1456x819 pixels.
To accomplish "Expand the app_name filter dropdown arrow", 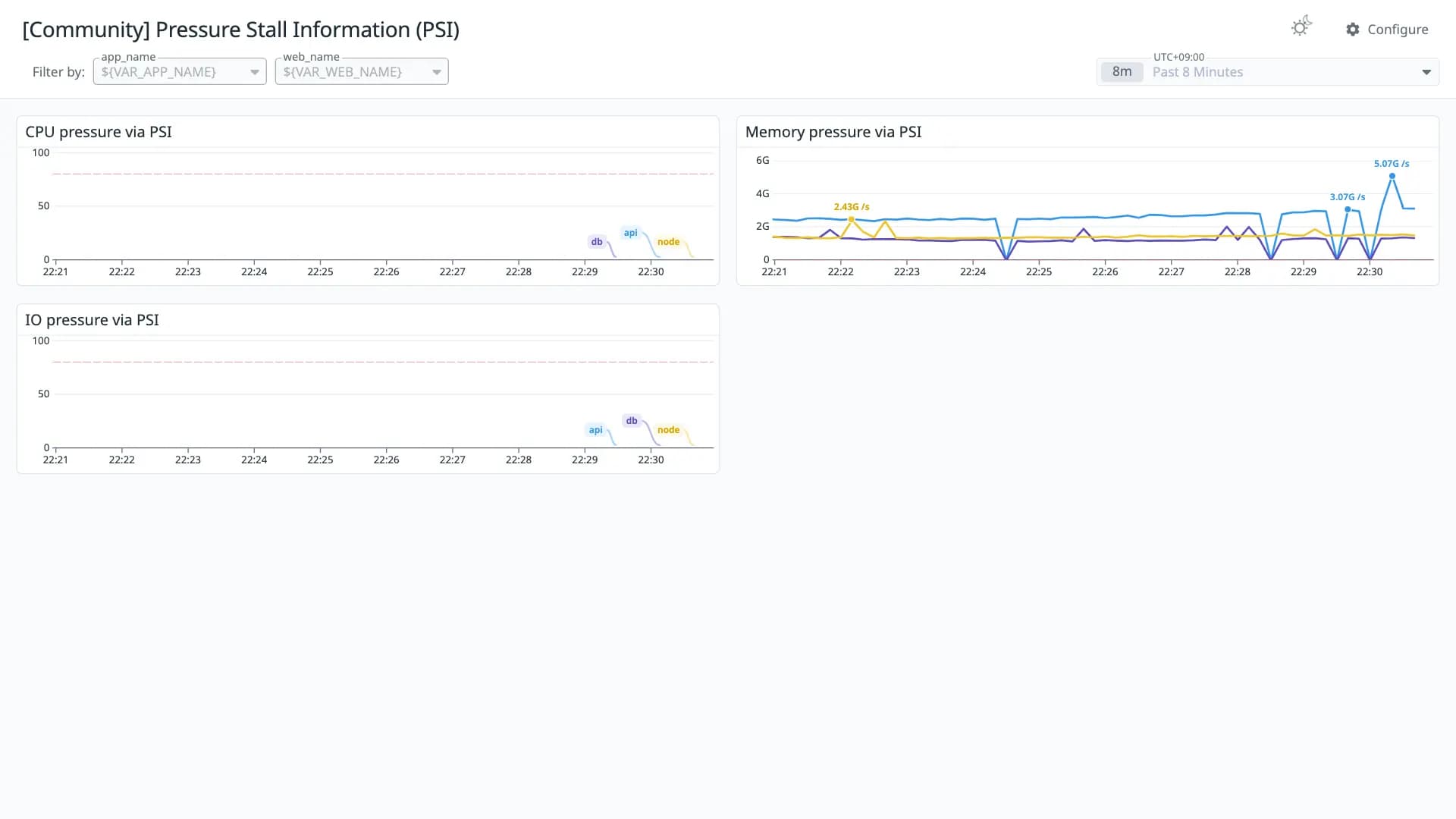I will pos(255,72).
